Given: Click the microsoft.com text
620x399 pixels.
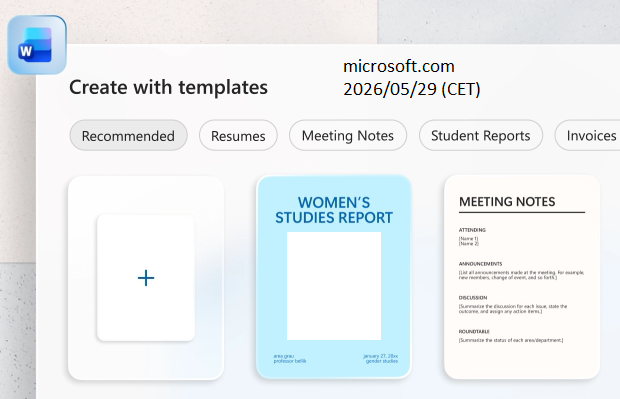Looking at the screenshot, I should (x=399, y=66).
